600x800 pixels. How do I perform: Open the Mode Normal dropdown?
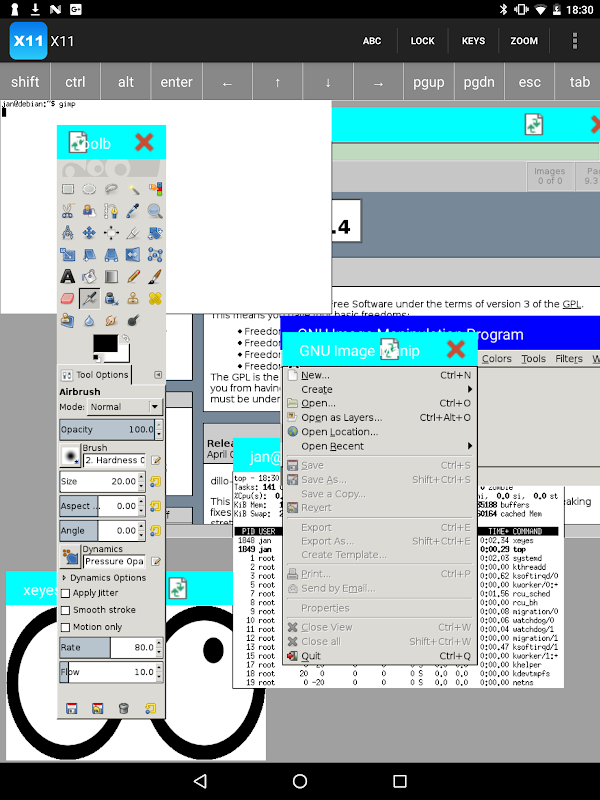pyautogui.click(x=125, y=407)
